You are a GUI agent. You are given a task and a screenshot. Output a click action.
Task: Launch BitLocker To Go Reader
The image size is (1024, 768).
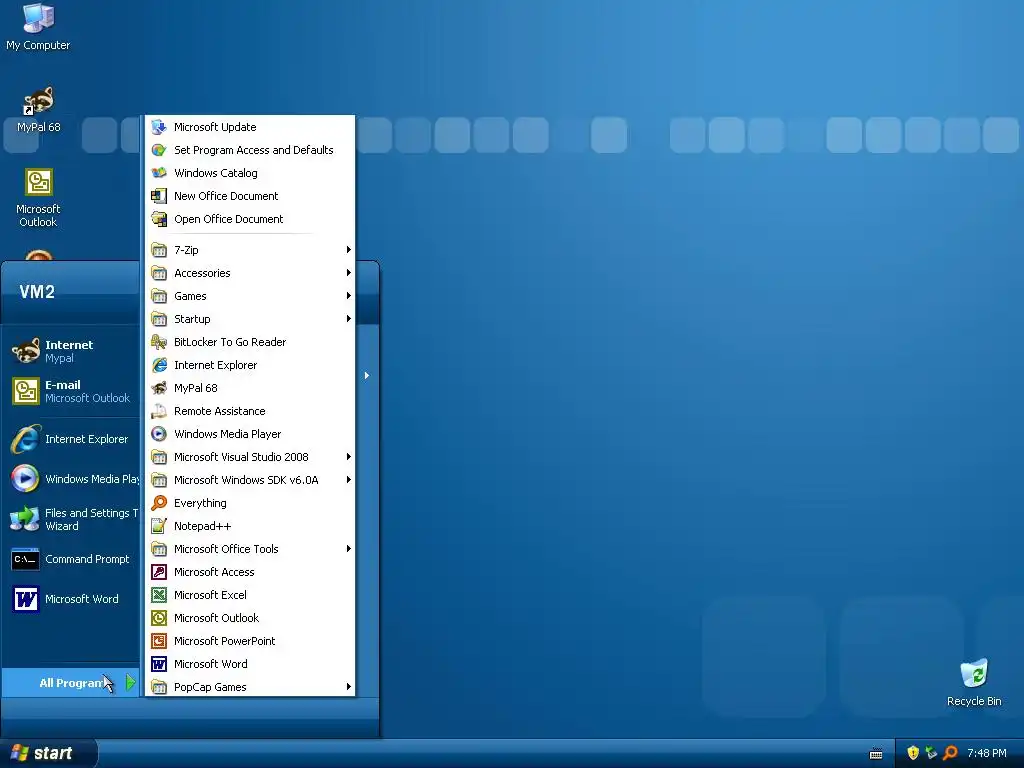[x=249, y=342]
